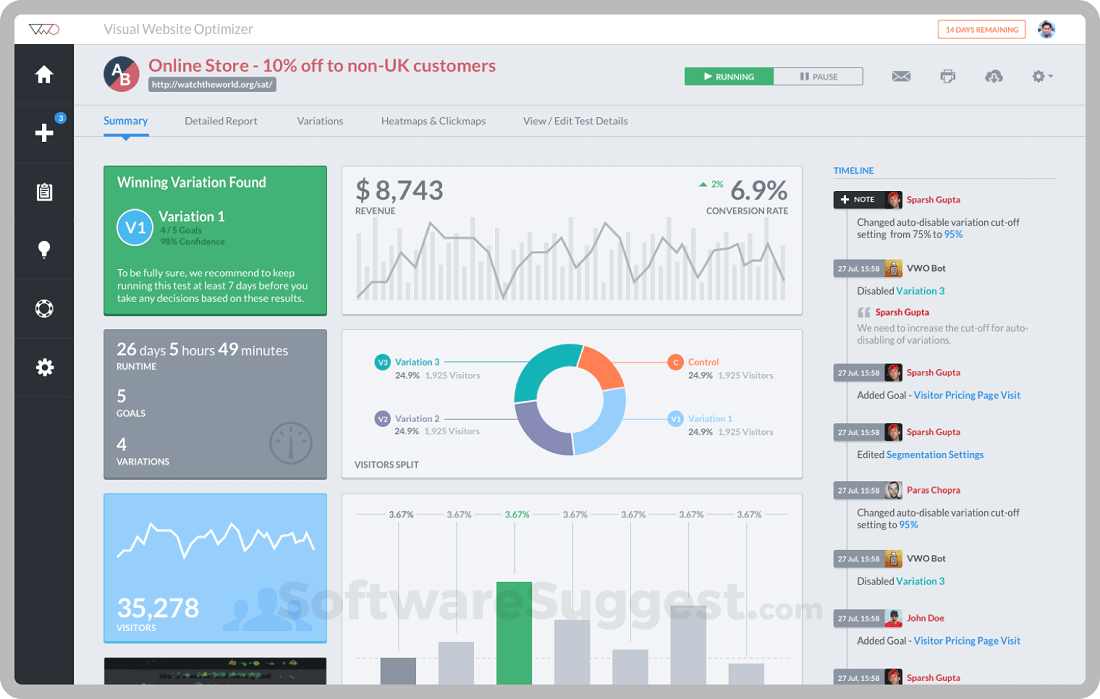Open the Segmentation Settings link
Screen dimensions: 1100x699
[x=935, y=454]
